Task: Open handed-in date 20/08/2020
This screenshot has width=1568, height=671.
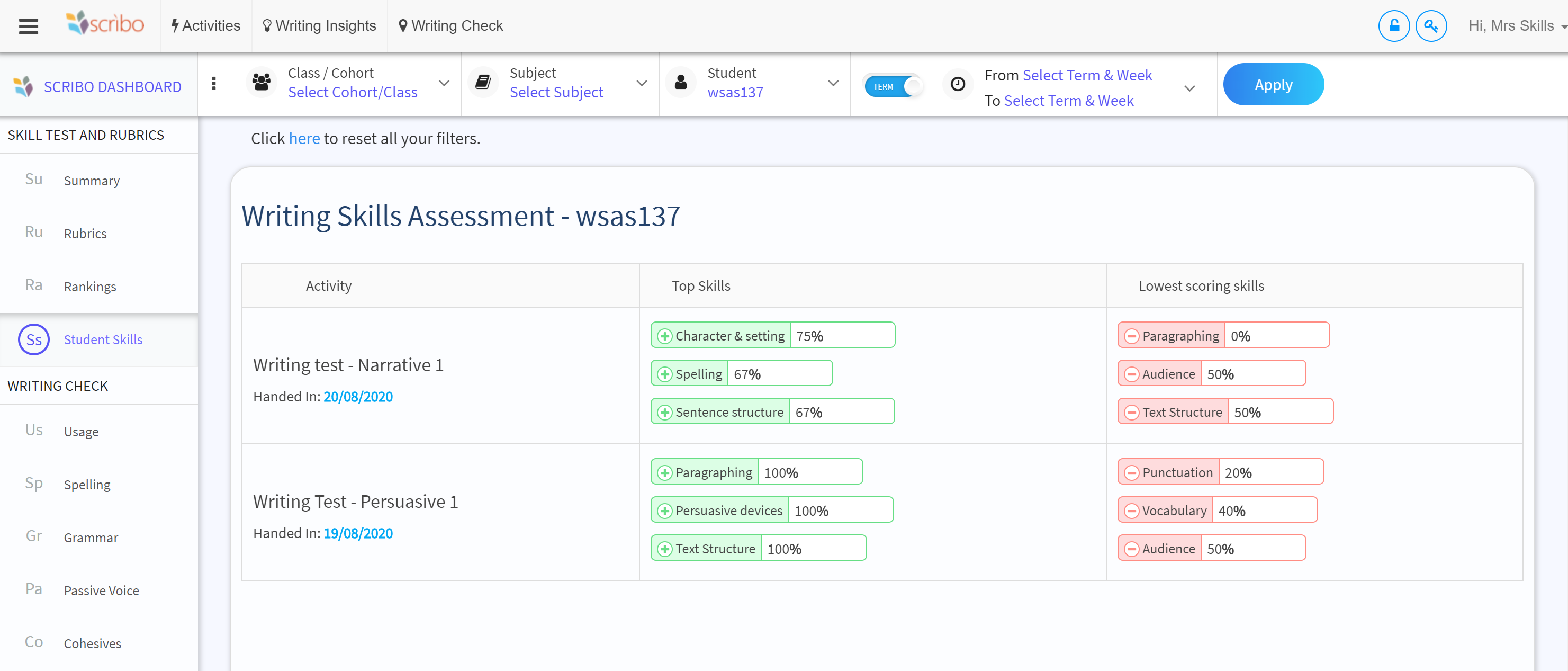Action: (x=358, y=396)
